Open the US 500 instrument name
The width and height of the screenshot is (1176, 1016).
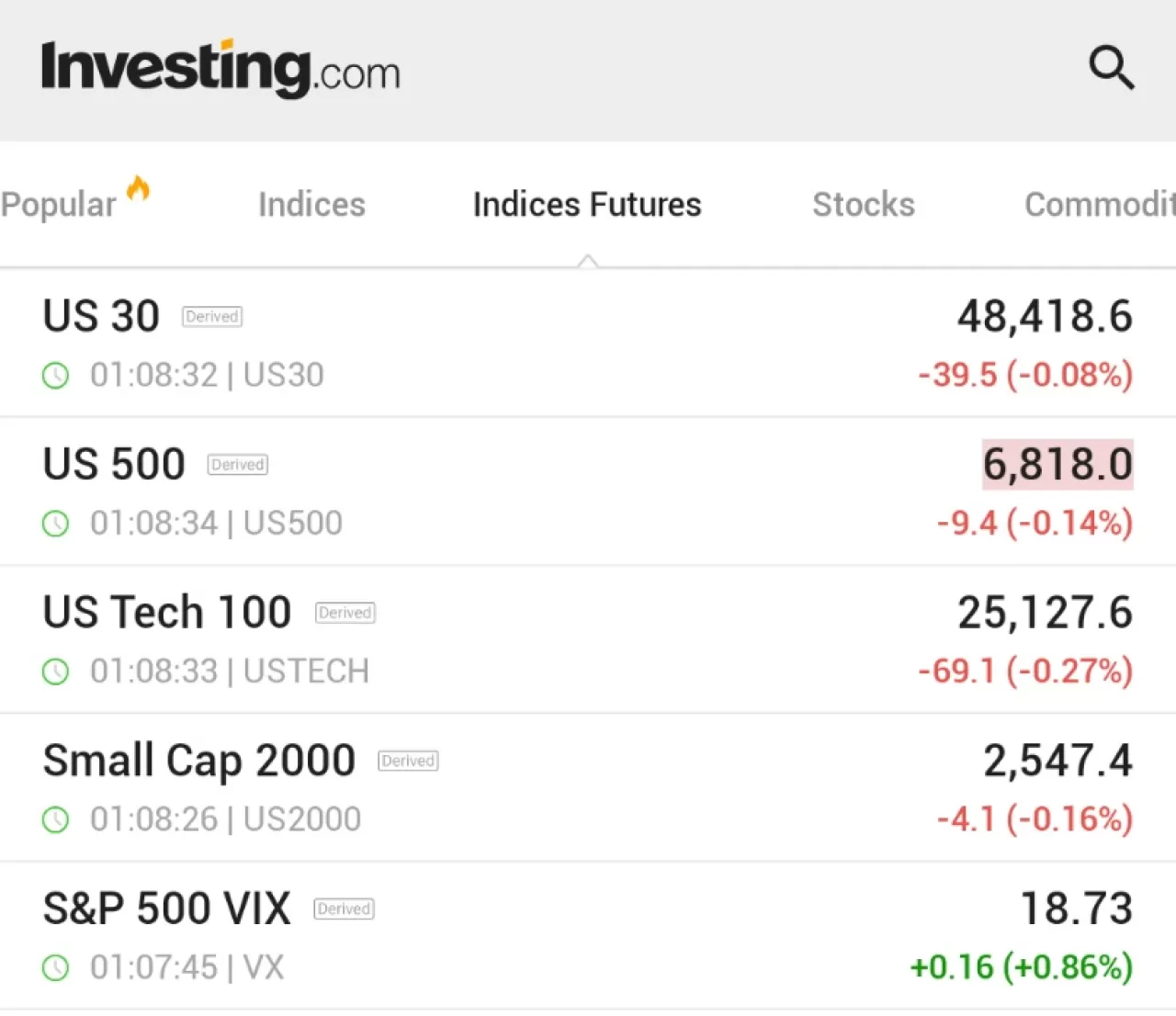(114, 465)
